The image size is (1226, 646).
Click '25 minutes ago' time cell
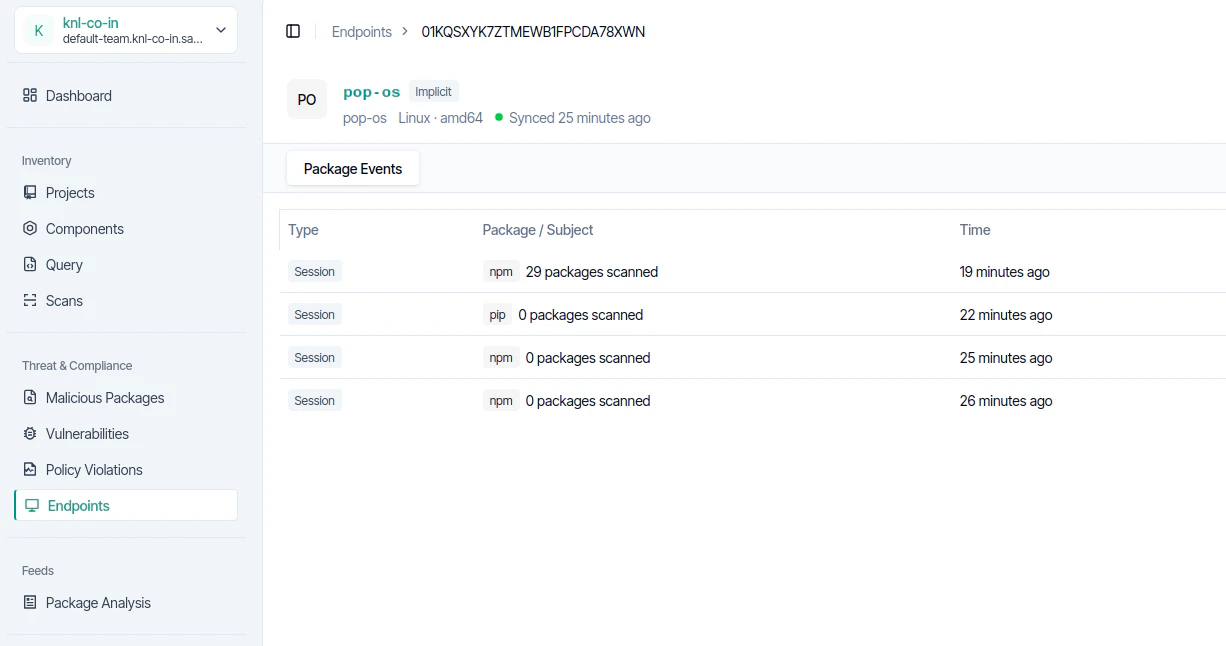tap(1006, 358)
